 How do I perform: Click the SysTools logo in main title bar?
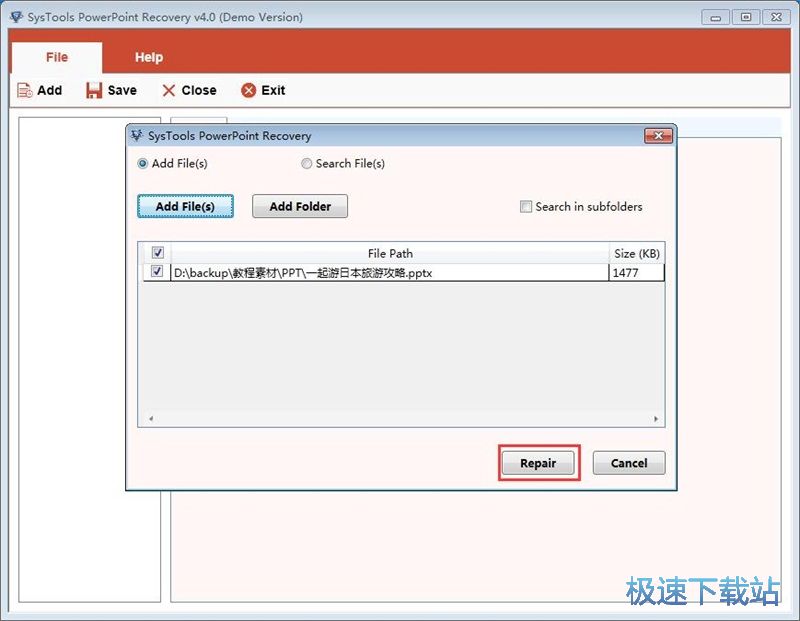click(16, 17)
